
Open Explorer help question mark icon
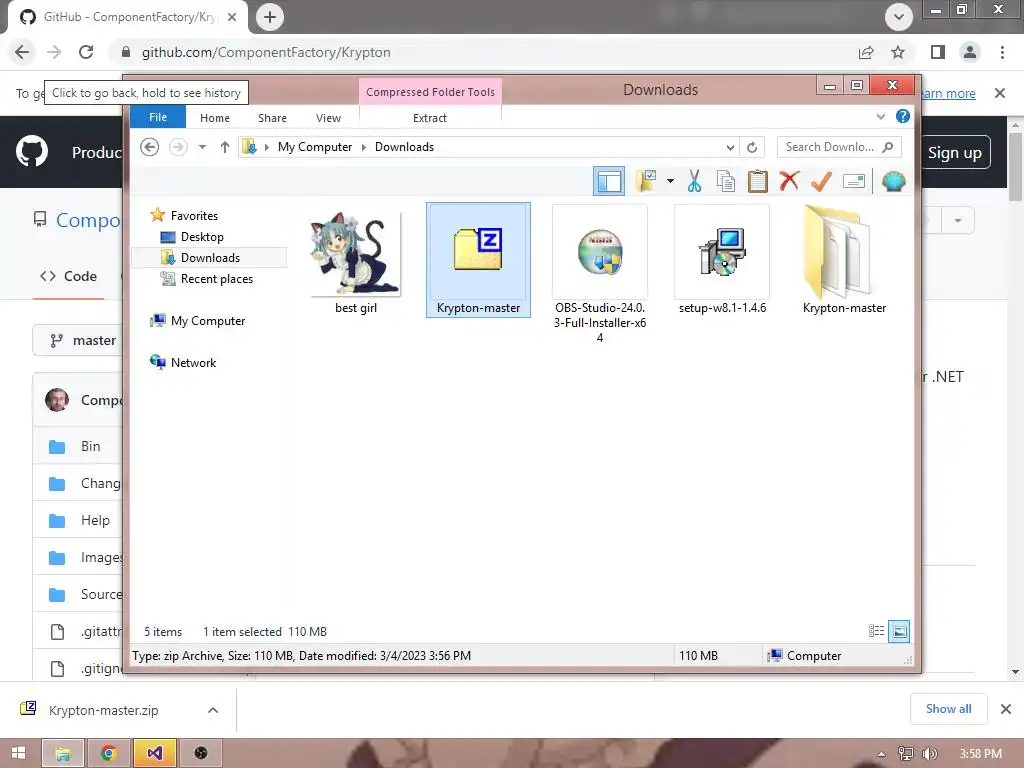(x=903, y=116)
